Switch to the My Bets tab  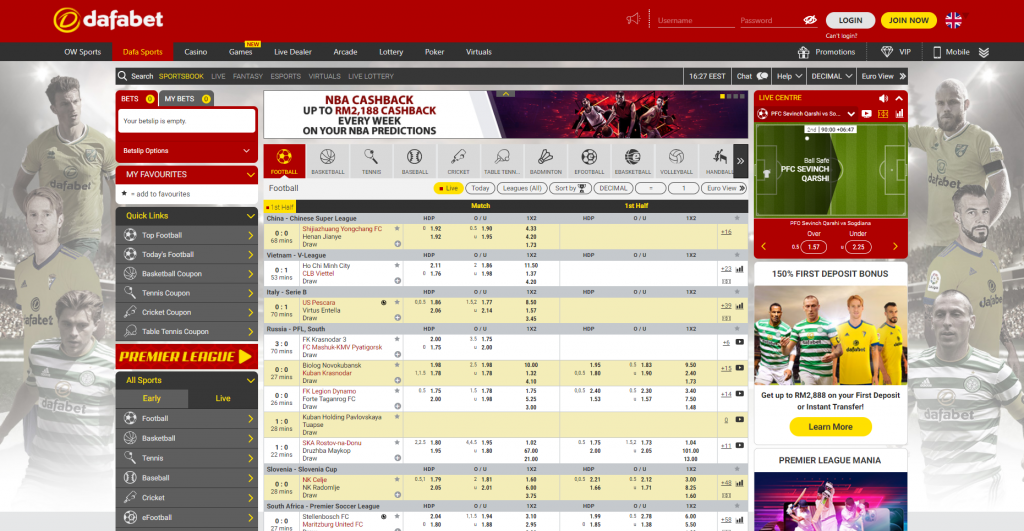click(186, 99)
